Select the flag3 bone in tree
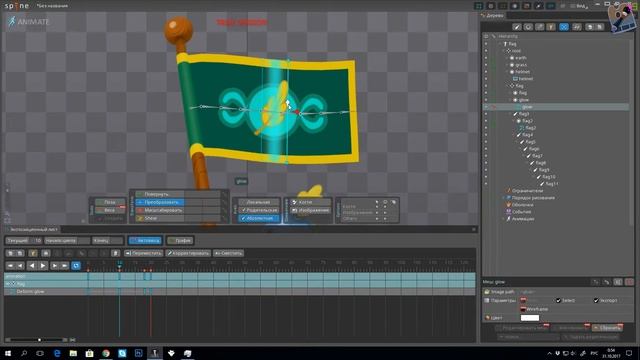The width and height of the screenshot is (640, 360). pyautogui.click(x=524, y=114)
